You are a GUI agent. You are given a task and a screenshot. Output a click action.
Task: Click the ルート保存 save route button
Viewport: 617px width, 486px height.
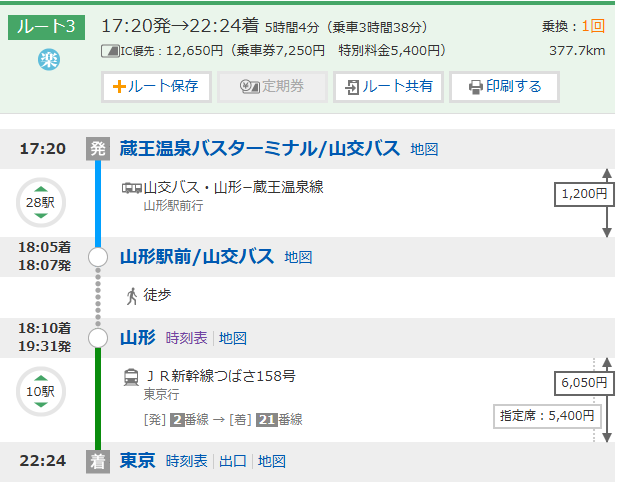coord(156,86)
